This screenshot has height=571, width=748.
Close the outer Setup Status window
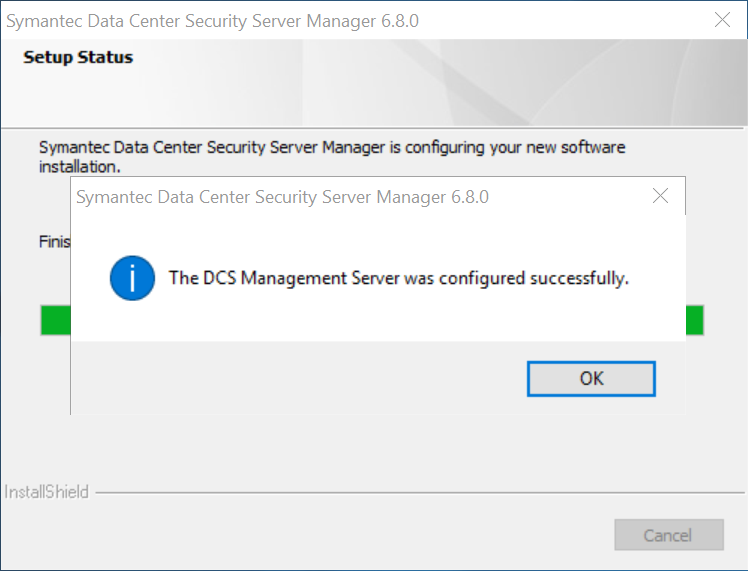pyautogui.click(x=722, y=19)
